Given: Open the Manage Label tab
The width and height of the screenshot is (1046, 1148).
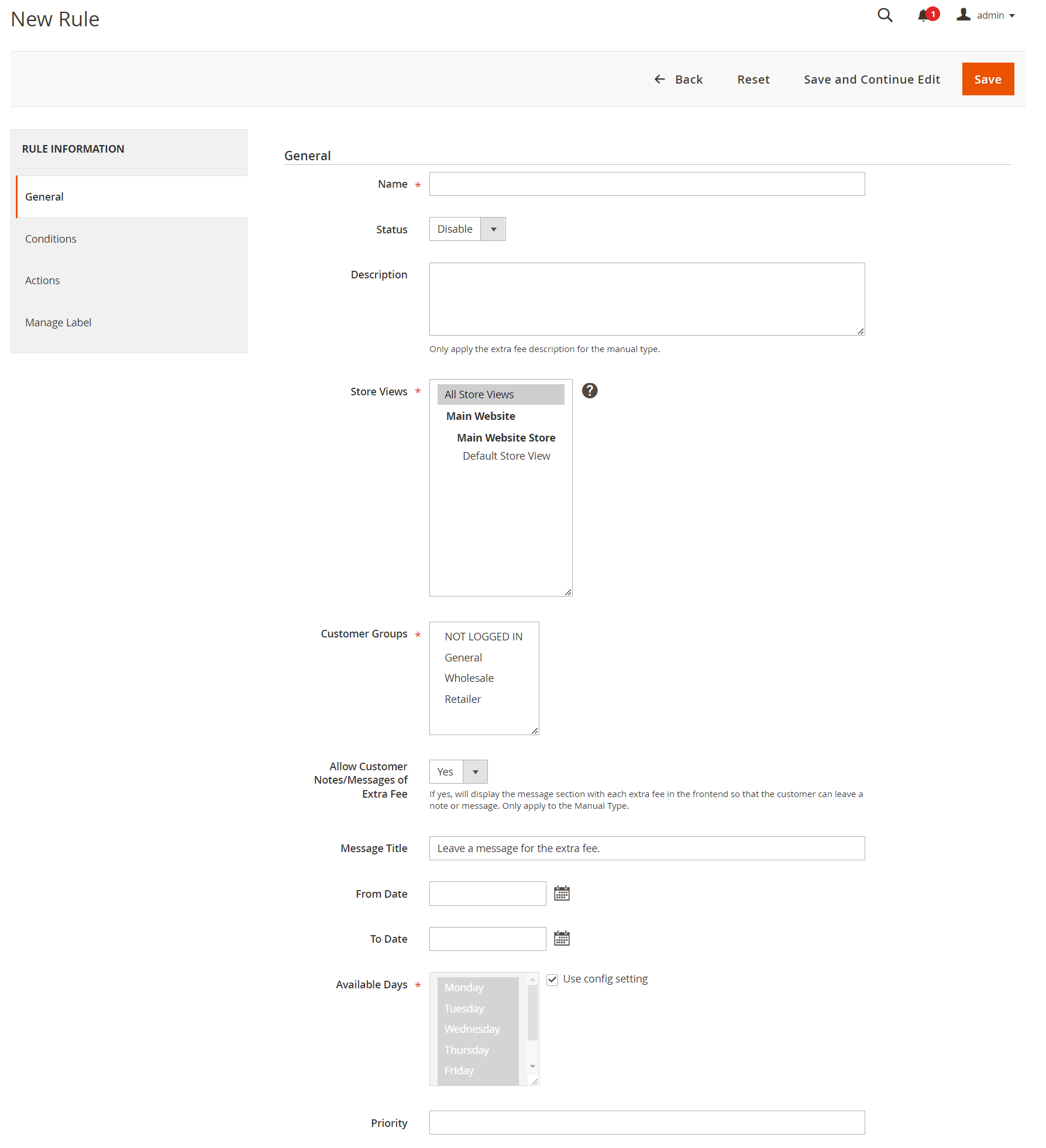Looking at the screenshot, I should coord(58,322).
